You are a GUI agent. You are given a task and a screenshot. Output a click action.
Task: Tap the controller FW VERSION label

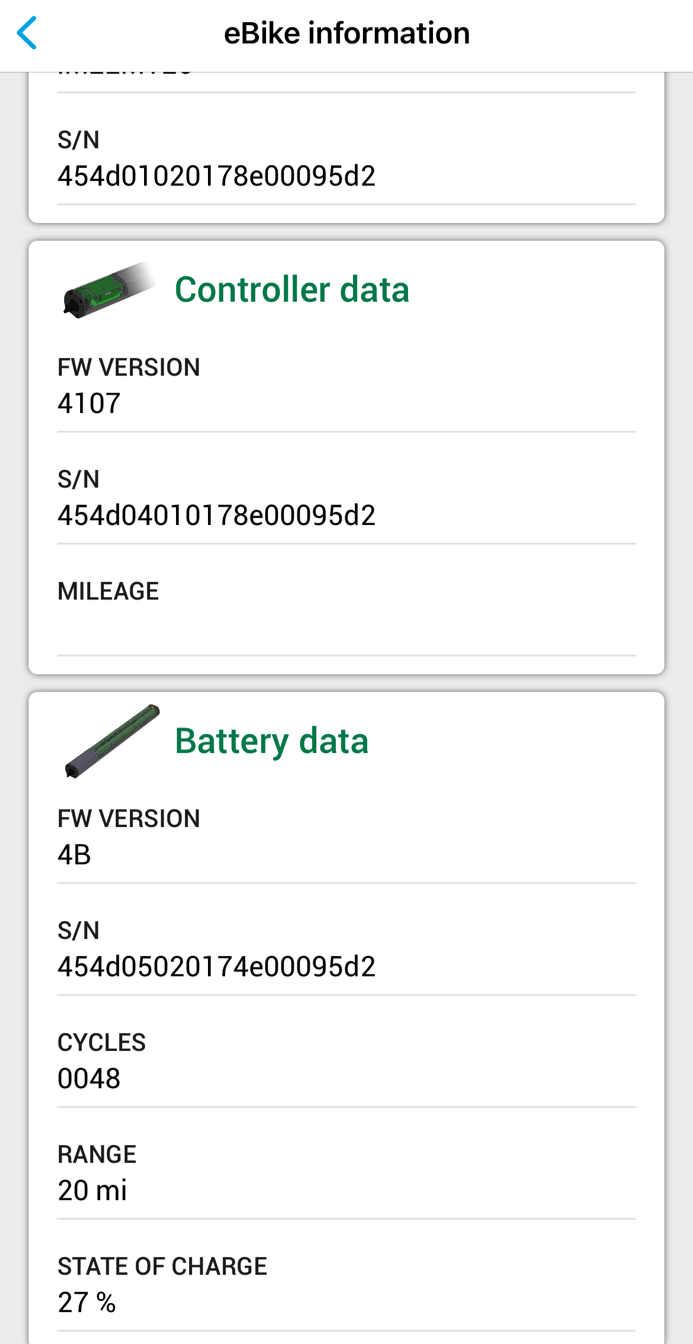click(x=129, y=367)
